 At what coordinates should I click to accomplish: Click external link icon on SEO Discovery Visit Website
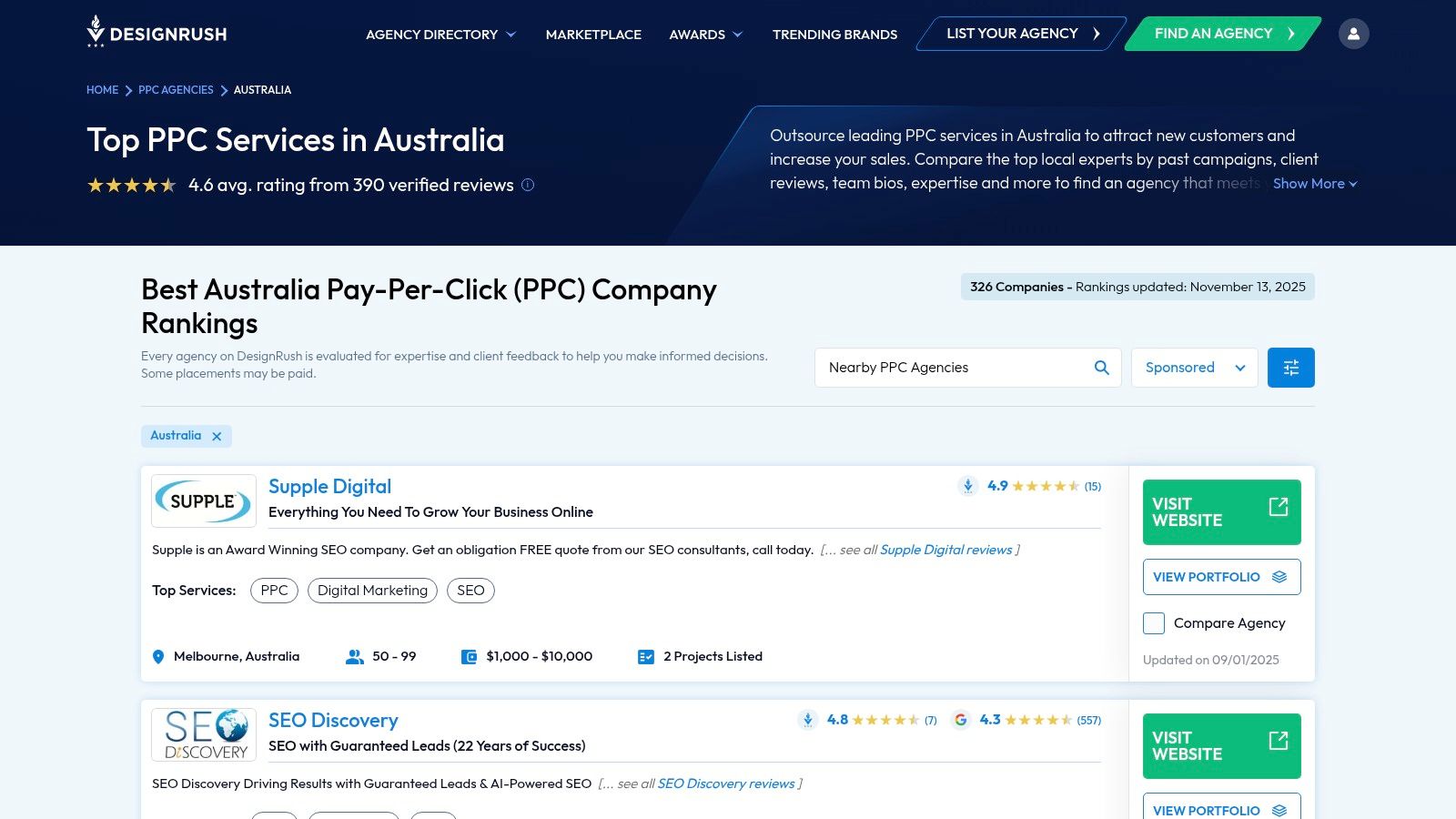(1279, 741)
